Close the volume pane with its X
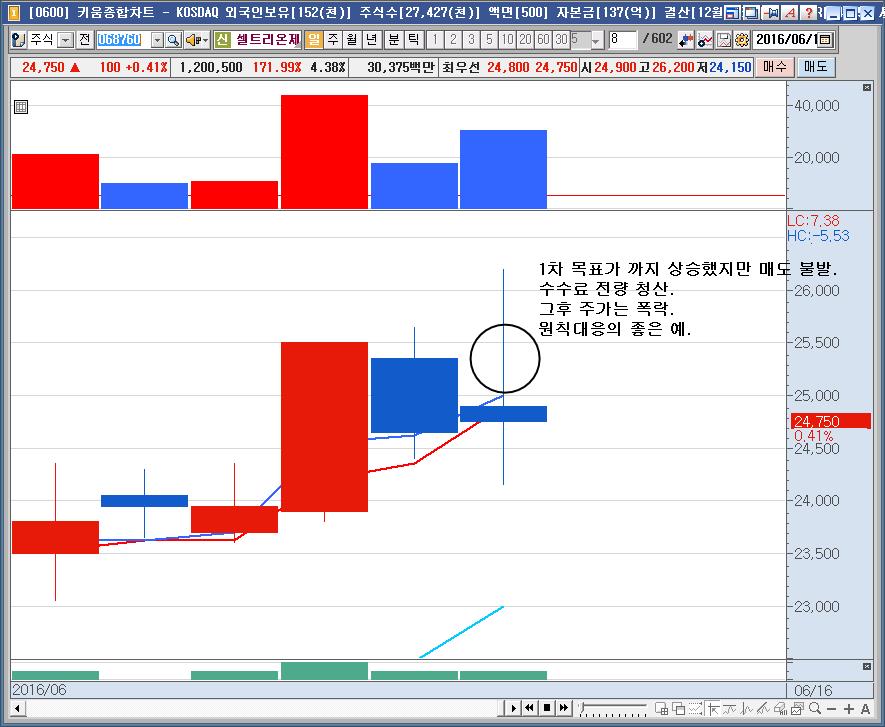Screen dimensions: 885x727 coord(867,87)
